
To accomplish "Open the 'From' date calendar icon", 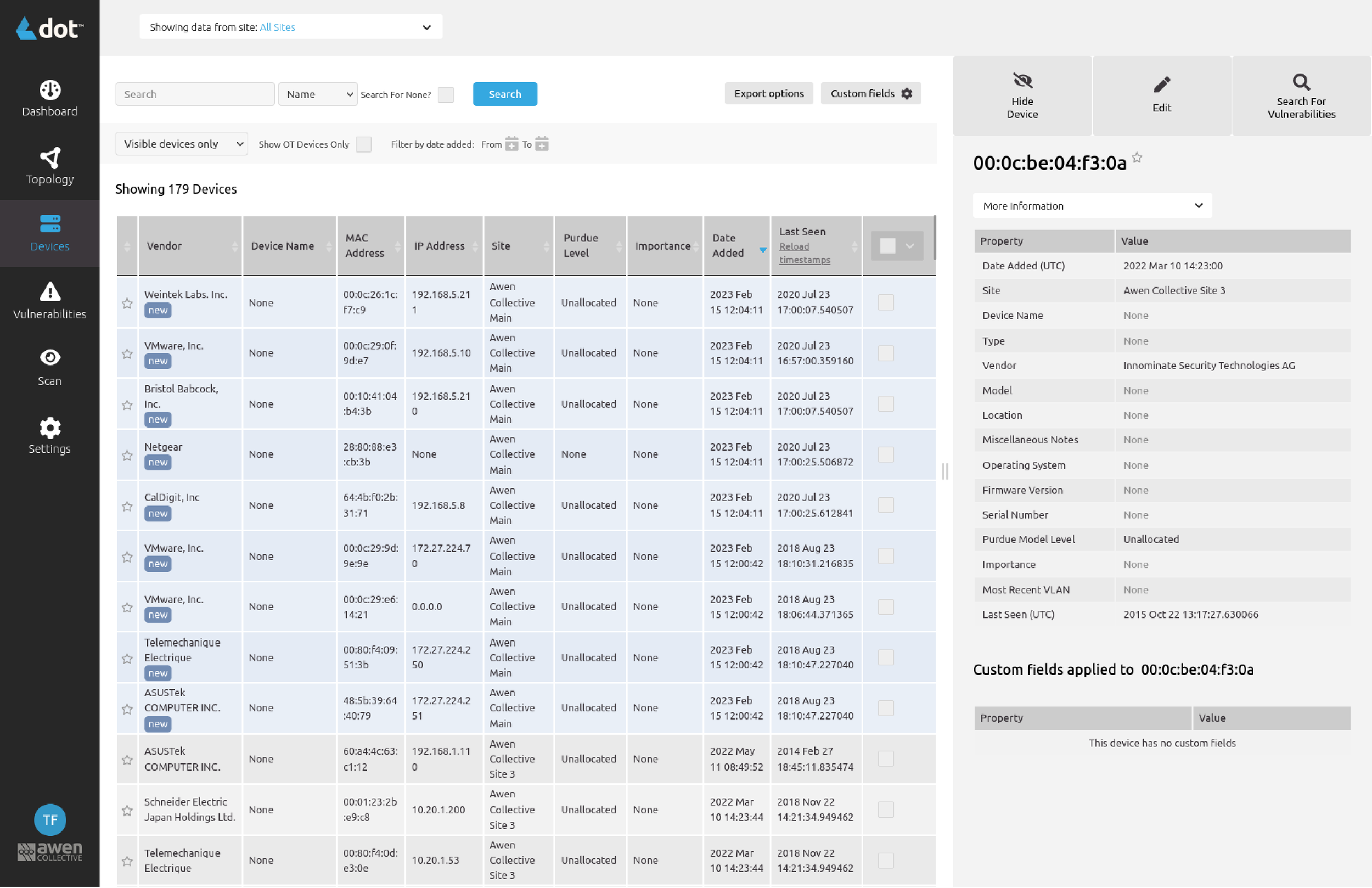I will [x=511, y=144].
